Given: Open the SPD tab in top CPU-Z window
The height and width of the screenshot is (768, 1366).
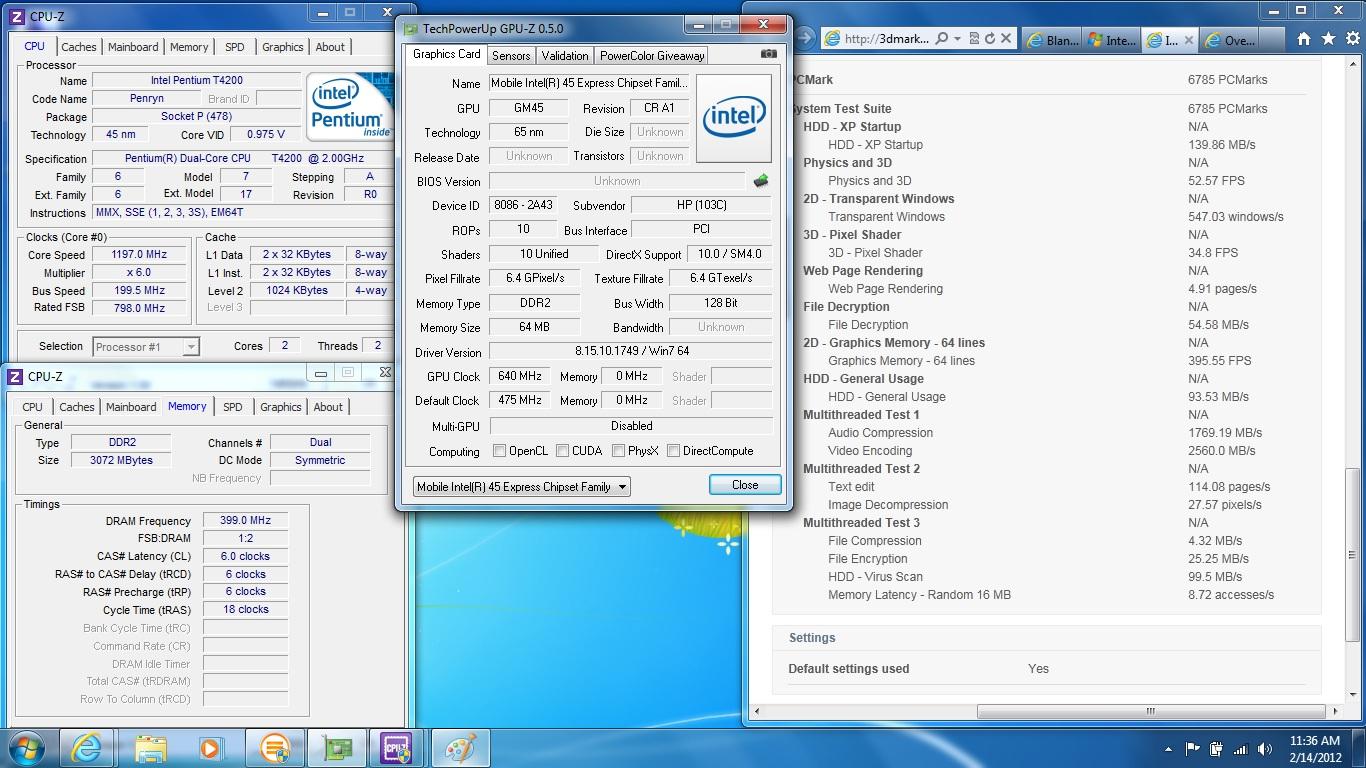Looking at the screenshot, I should coord(235,47).
